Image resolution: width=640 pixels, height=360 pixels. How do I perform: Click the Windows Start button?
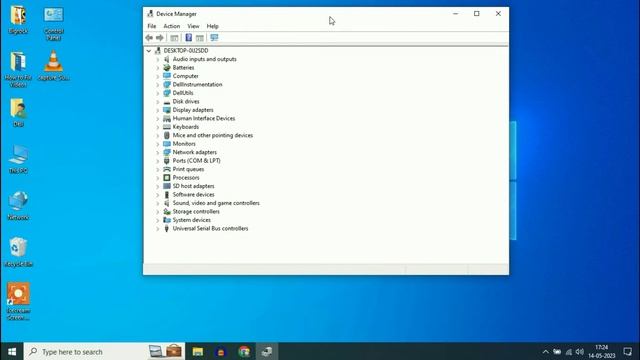12,351
